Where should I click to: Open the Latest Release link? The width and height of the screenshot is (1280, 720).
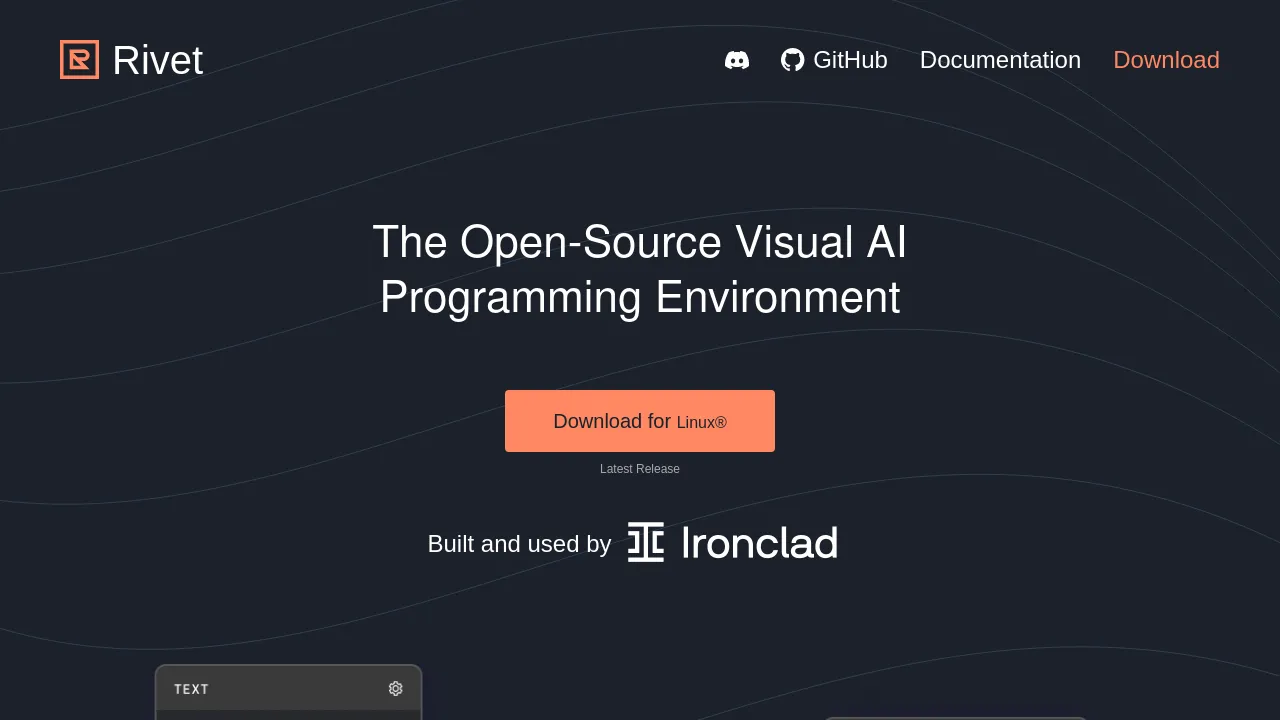point(640,469)
